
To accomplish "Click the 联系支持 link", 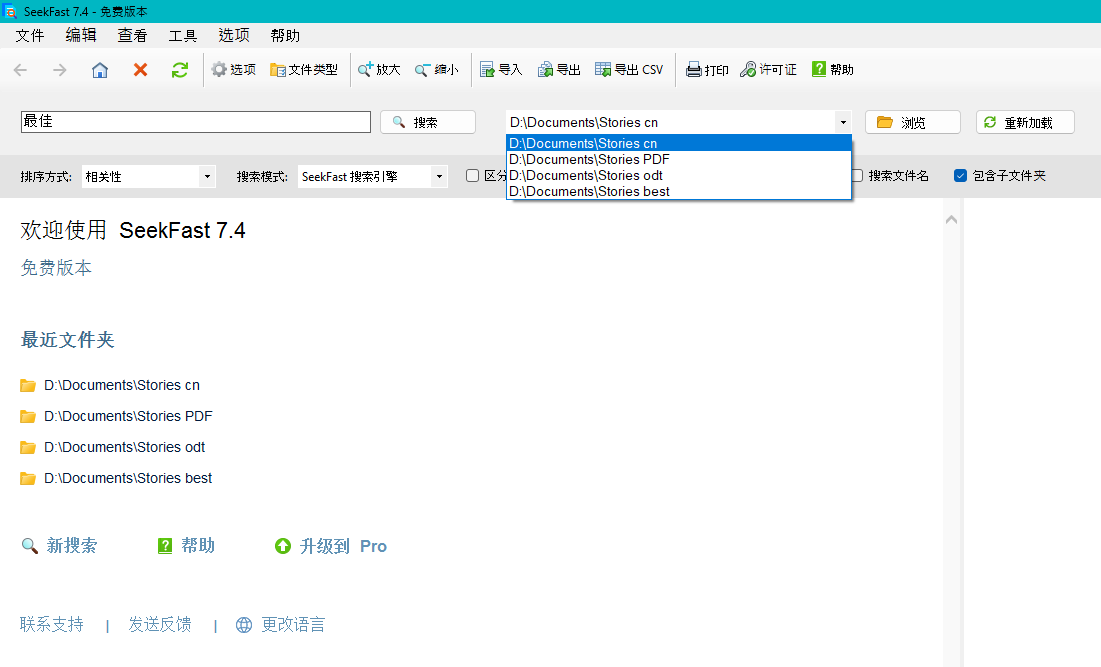I will (51, 624).
